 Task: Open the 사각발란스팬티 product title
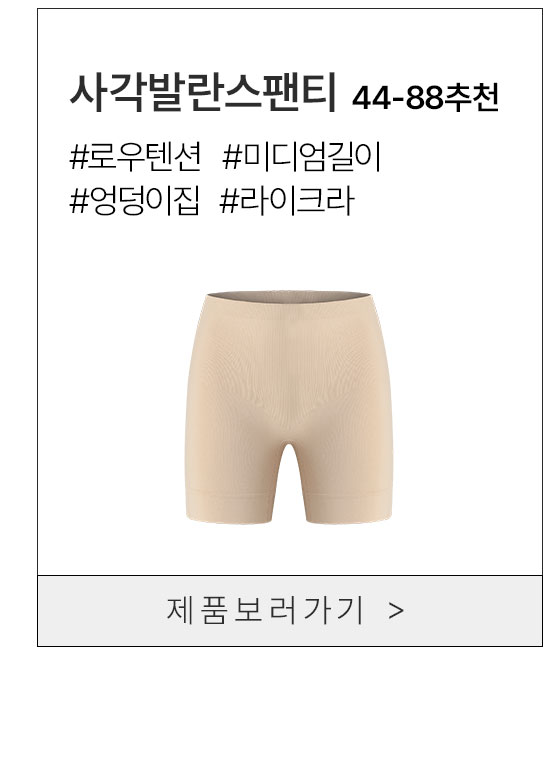[204, 93]
